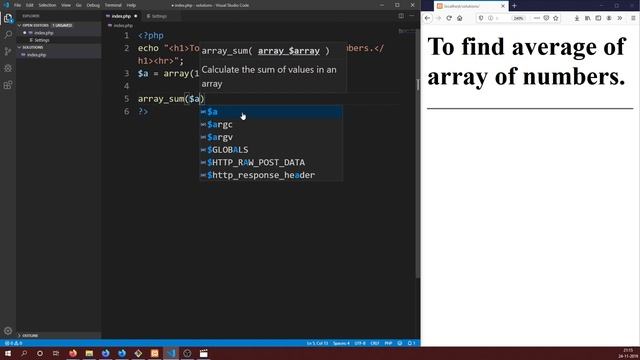Image resolution: width=640 pixels, height=360 pixels.
Task: Click the Windows taskbar search icon
Action: 24,353
